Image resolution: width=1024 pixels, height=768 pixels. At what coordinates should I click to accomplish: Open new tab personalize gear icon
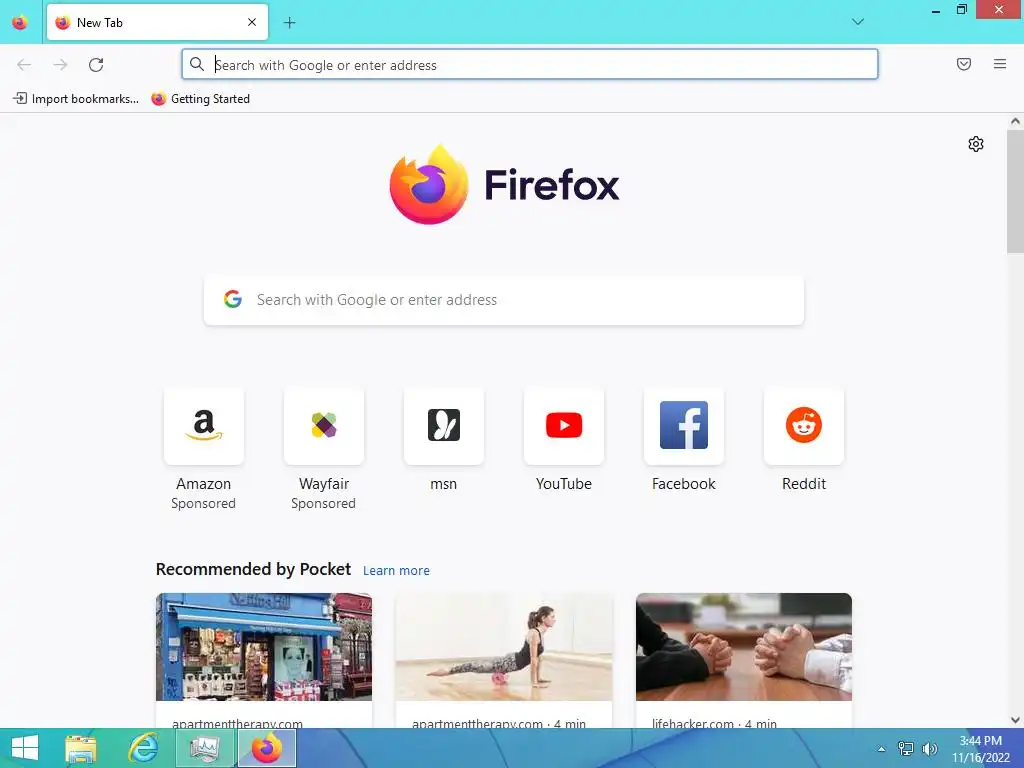pos(976,144)
